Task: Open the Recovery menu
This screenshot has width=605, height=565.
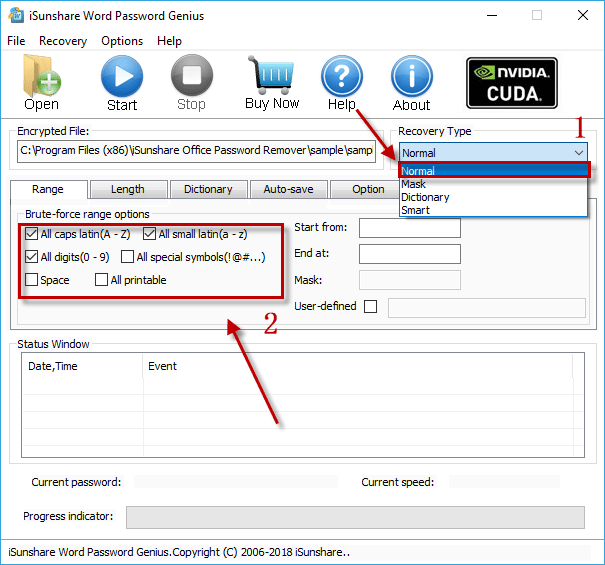Action: 63,41
